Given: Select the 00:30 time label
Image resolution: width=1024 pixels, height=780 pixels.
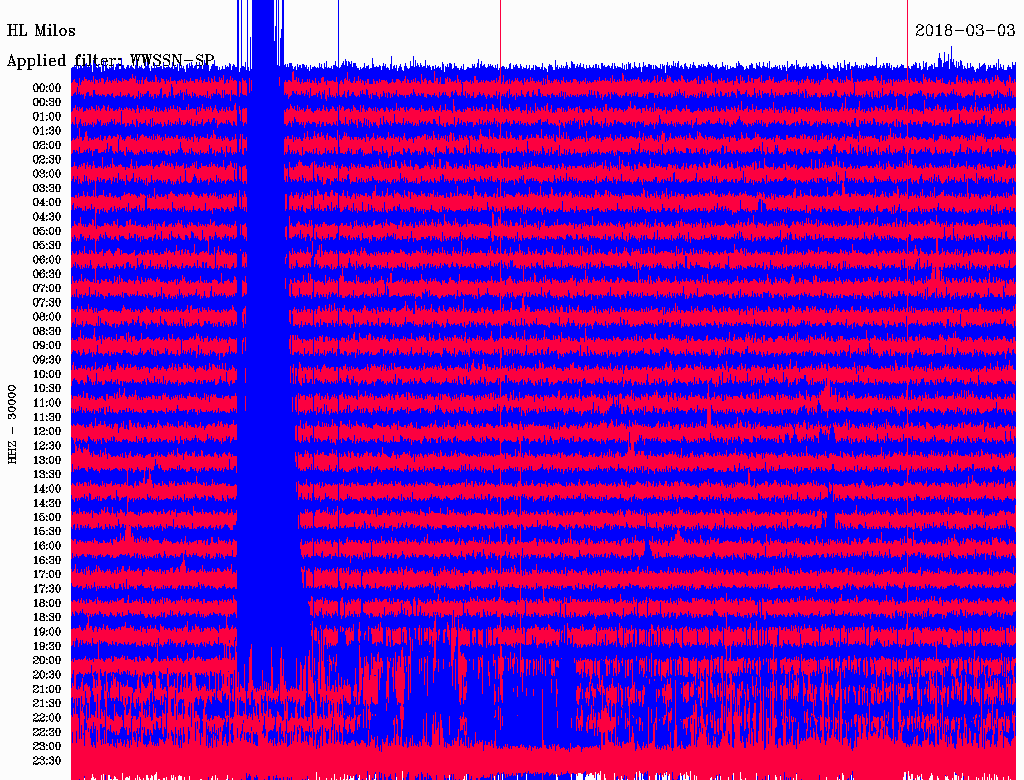Looking at the screenshot, I should (x=47, y=102).
